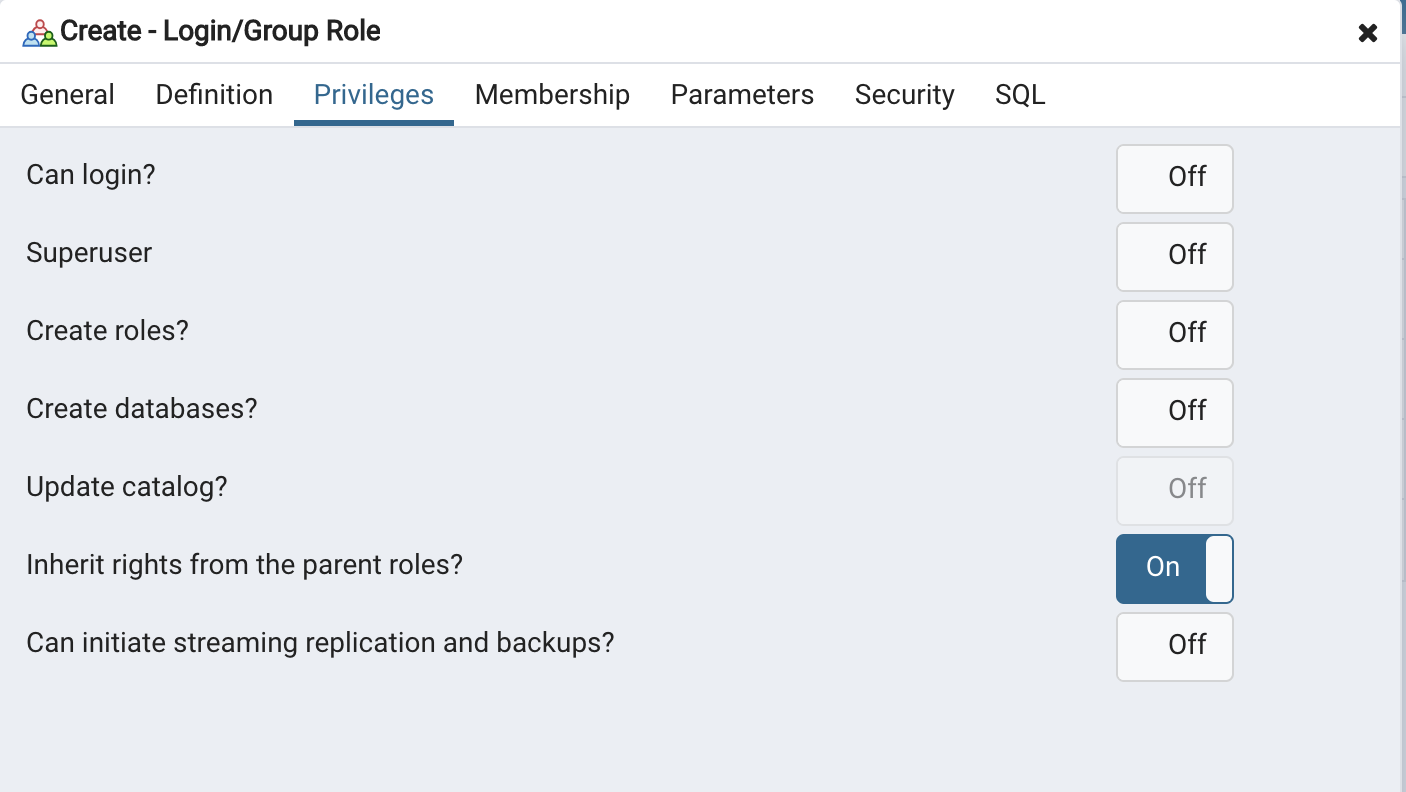Enable streaming replication and backups switch
Screen dimensions: 1406x792
[1174, 646]
